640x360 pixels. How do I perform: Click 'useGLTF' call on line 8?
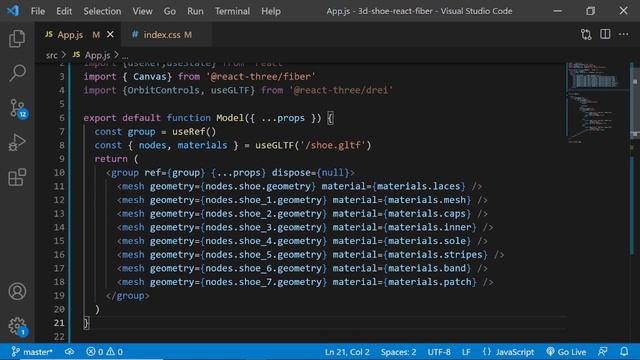(x=274, y=145)
